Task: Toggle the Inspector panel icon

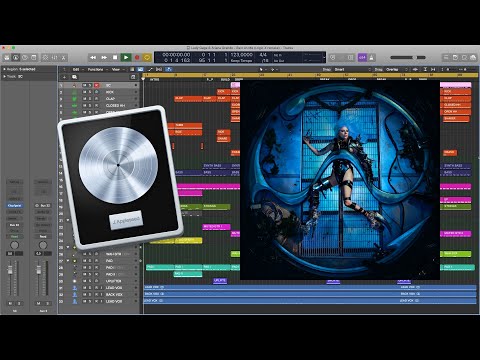Action: [x=16, y=58]
